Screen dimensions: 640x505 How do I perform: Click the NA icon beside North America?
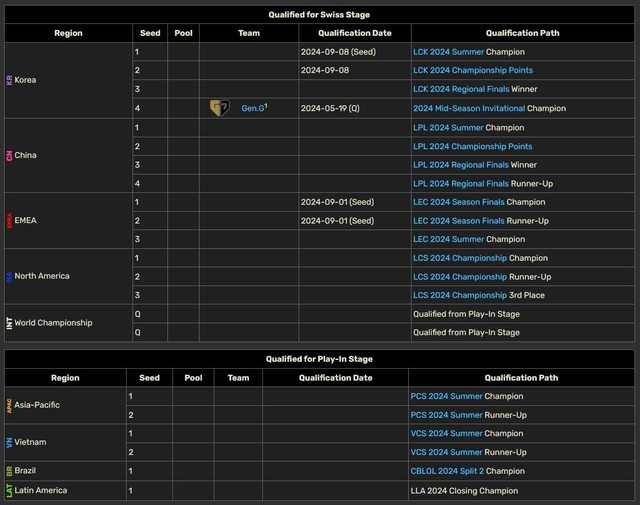click(x=10, y=277)
